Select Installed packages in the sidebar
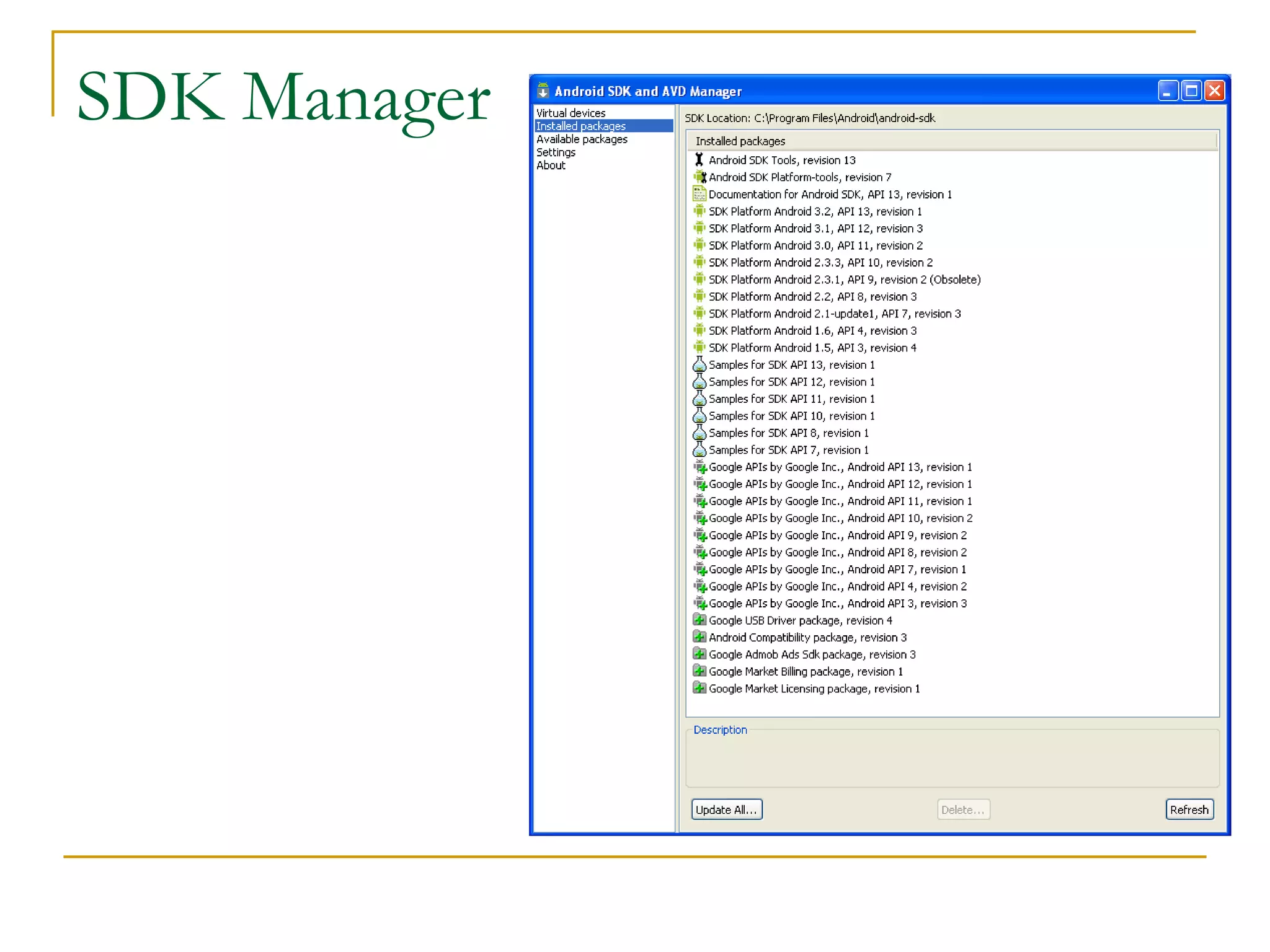The height and width of the screenshot is (952, 1270). pos(604,126)
